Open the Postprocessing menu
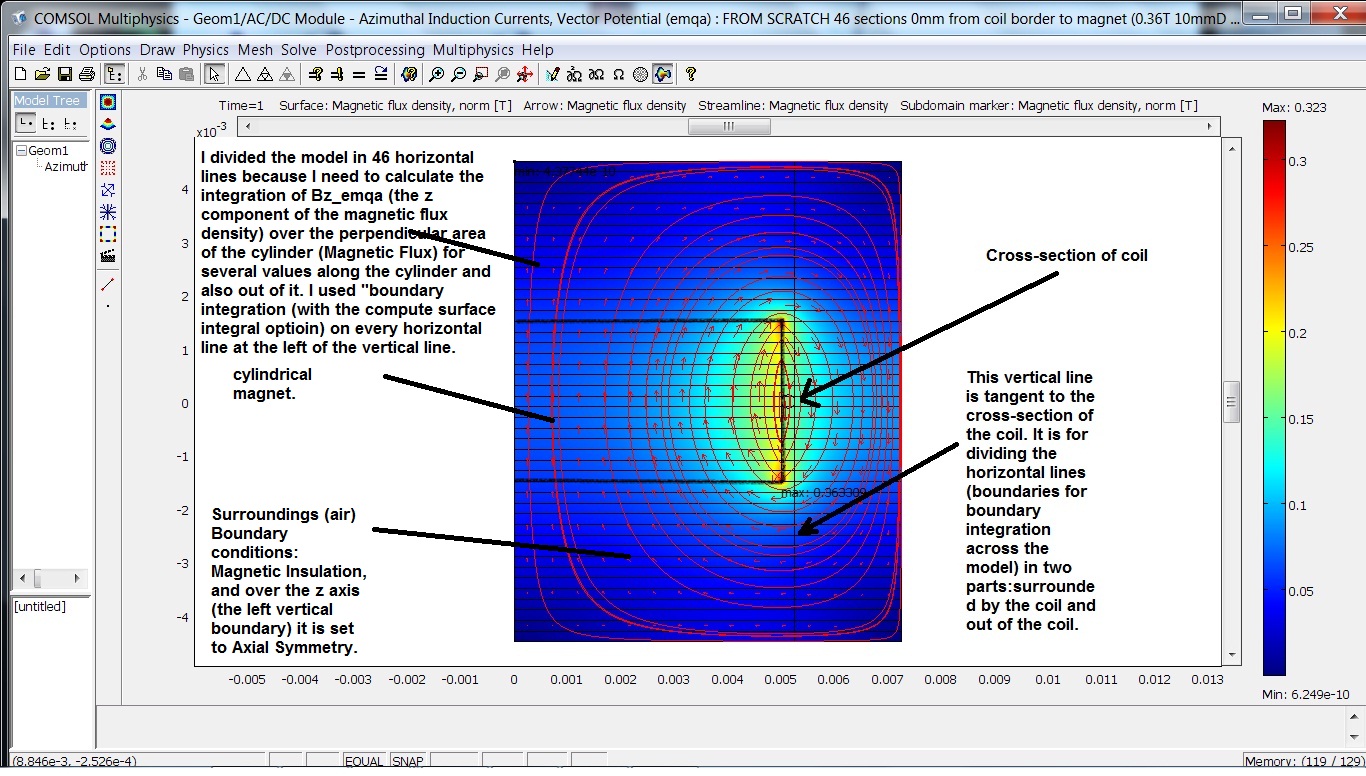The image size is (1366, 776). click(x=376, y=50)
